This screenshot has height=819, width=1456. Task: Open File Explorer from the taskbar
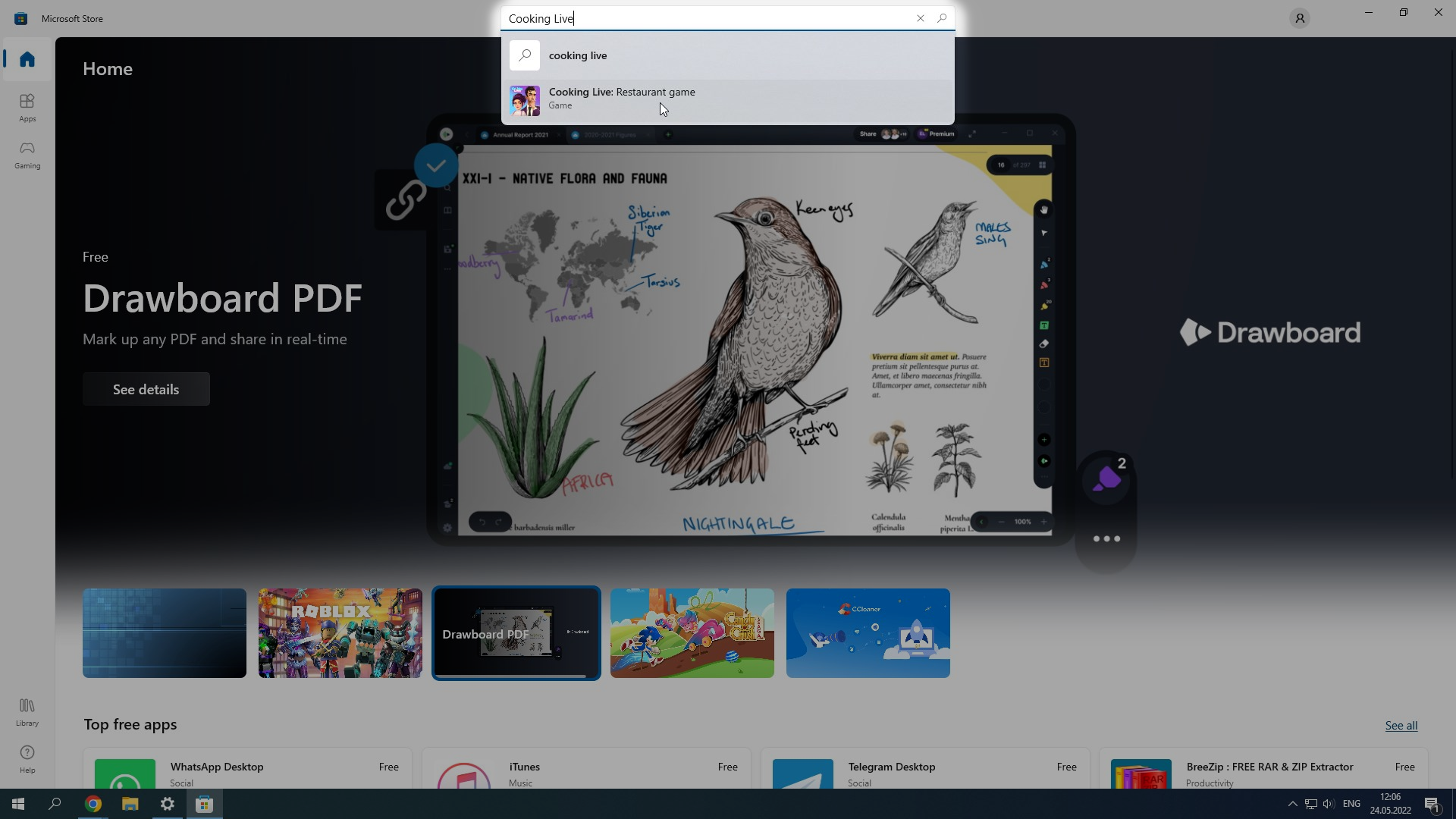pyautogui.click(x=130, y=804)
